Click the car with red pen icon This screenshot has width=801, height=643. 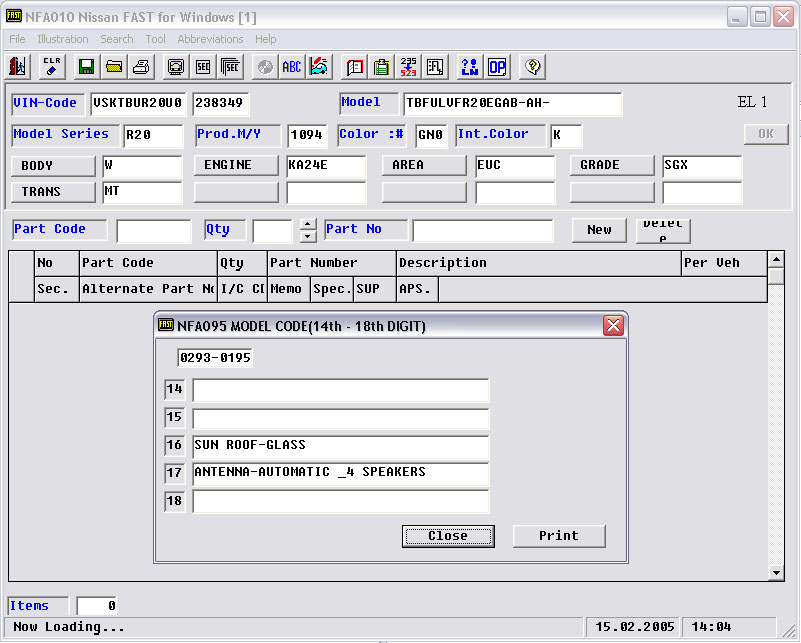(x=319, y=67)
